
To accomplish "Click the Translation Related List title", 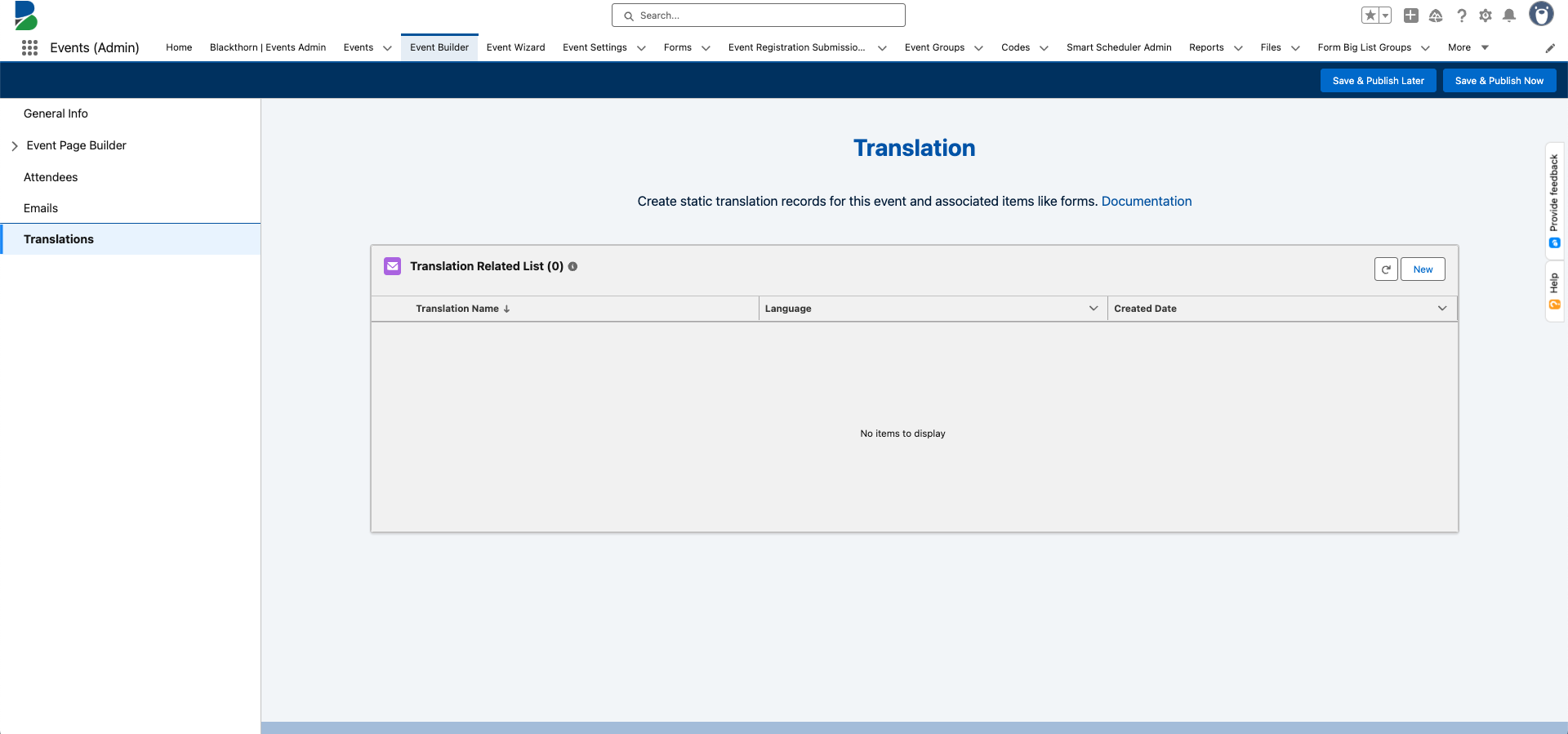I will [x=487, y=266].
